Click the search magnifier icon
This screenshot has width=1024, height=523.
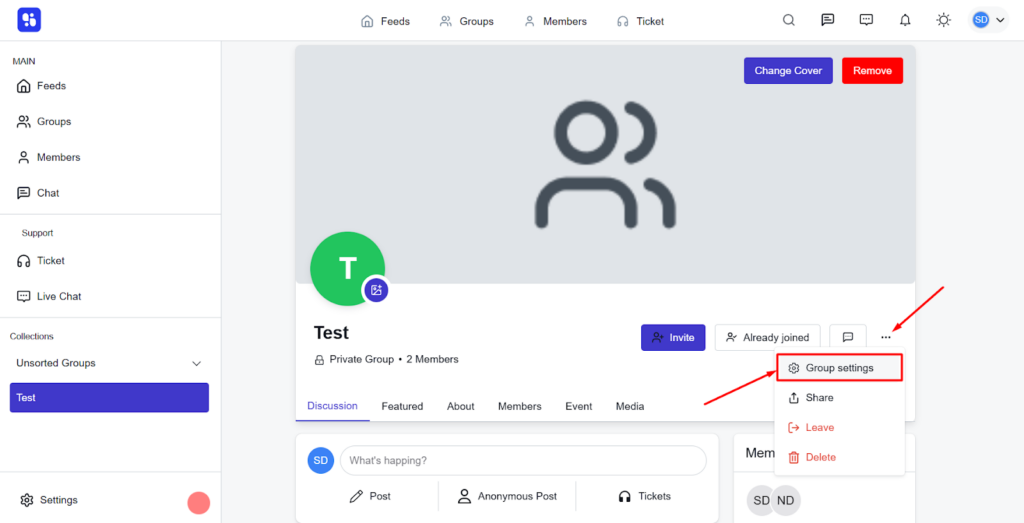(789, 20)
